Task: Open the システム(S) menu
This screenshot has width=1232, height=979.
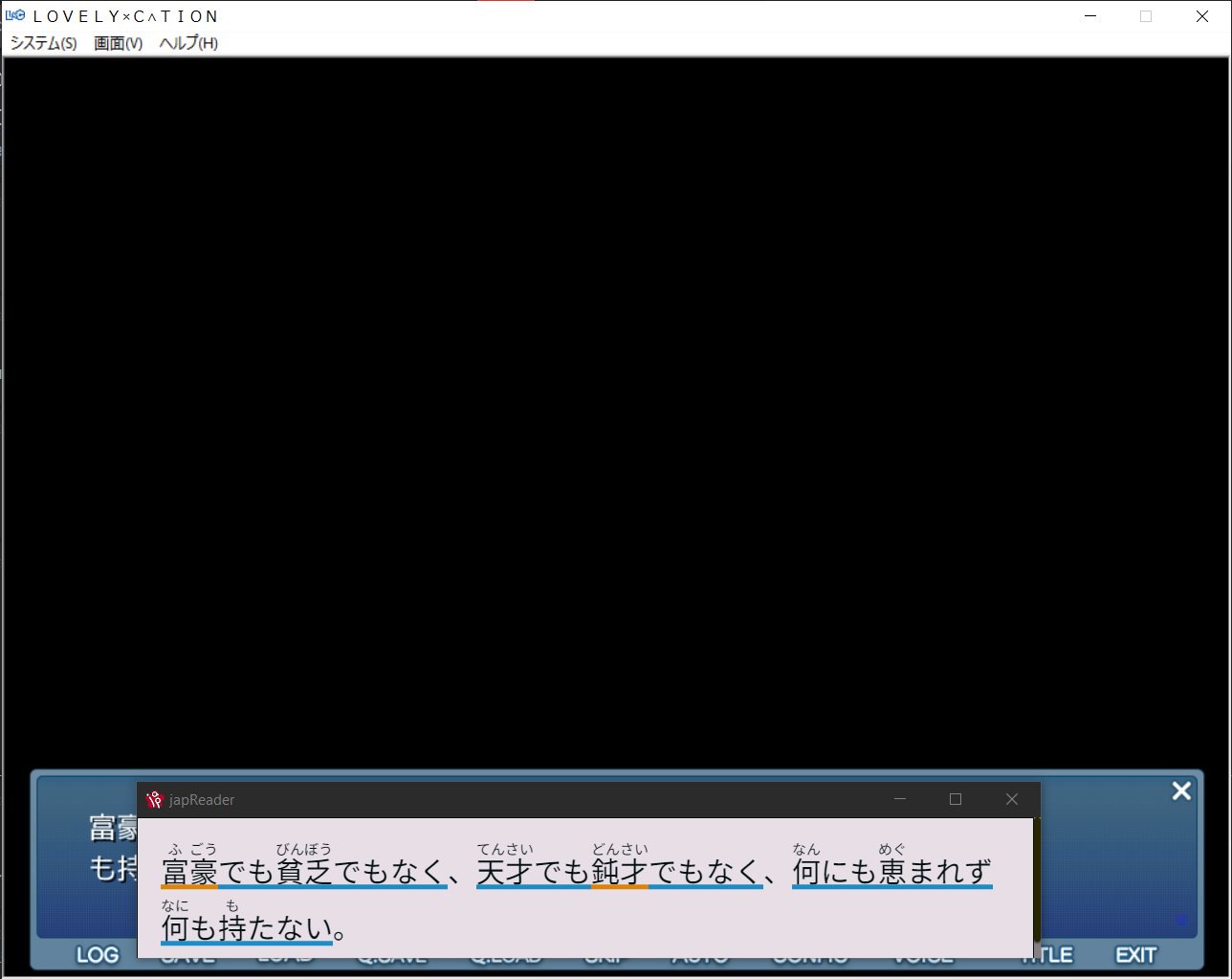Action: 43,43
